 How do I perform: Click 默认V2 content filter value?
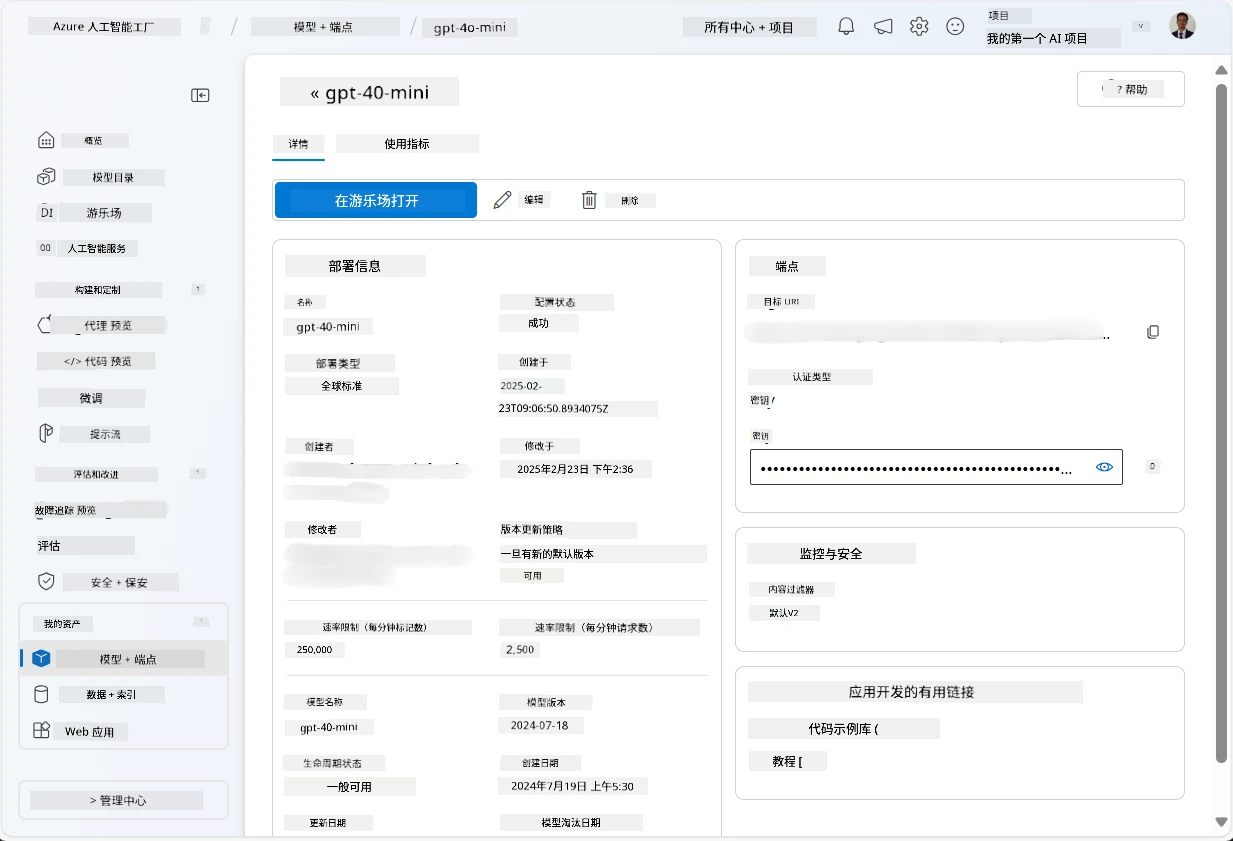point(784,613)
